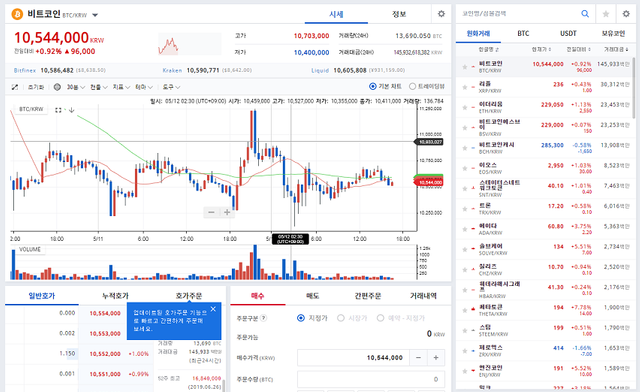Favorite the 비트코인캐시 BCH/KRW row star
This screenshot has height=392, width=640.
pos(464,148)
